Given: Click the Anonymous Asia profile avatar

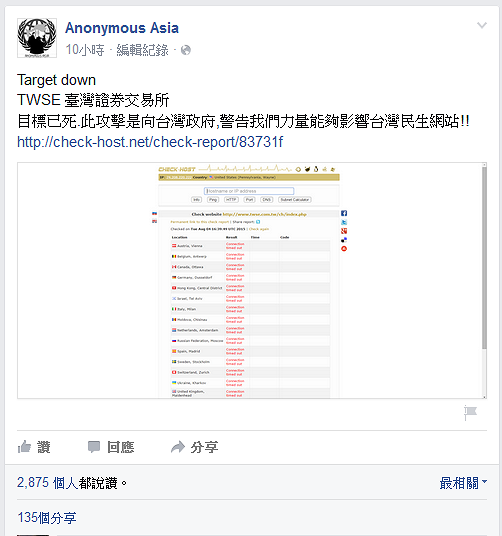Looking at the screenshot, I should (37, 38).
